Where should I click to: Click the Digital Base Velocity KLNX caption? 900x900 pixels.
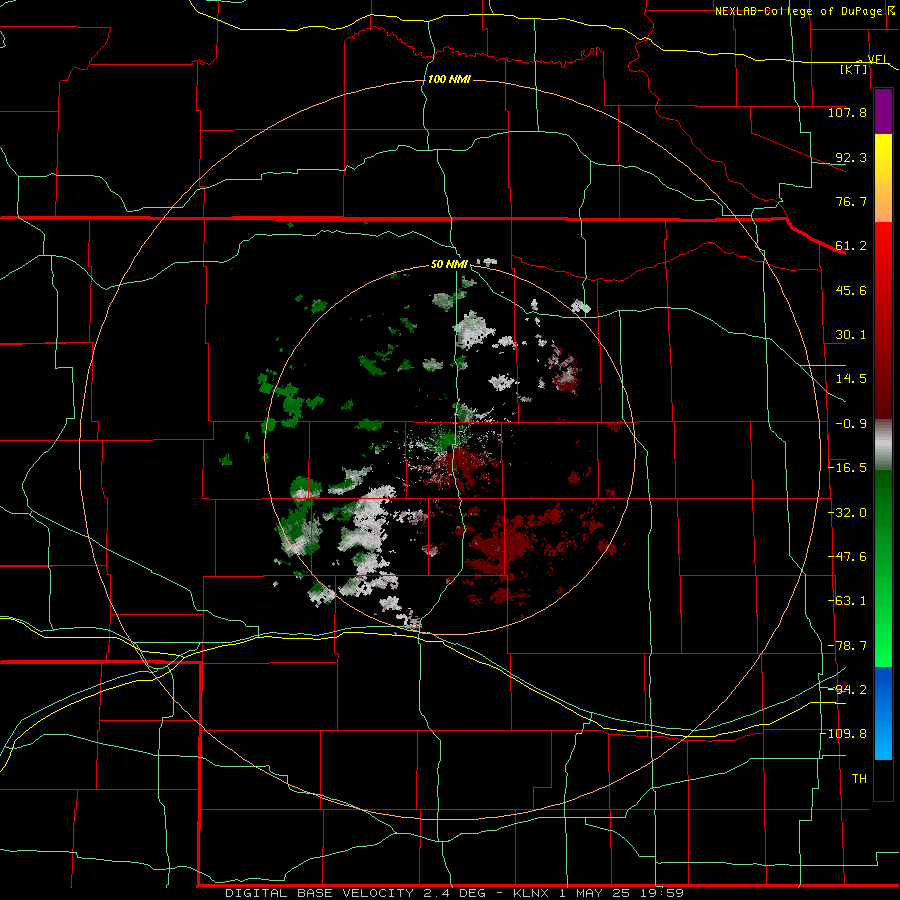click(x=454, y=893)
